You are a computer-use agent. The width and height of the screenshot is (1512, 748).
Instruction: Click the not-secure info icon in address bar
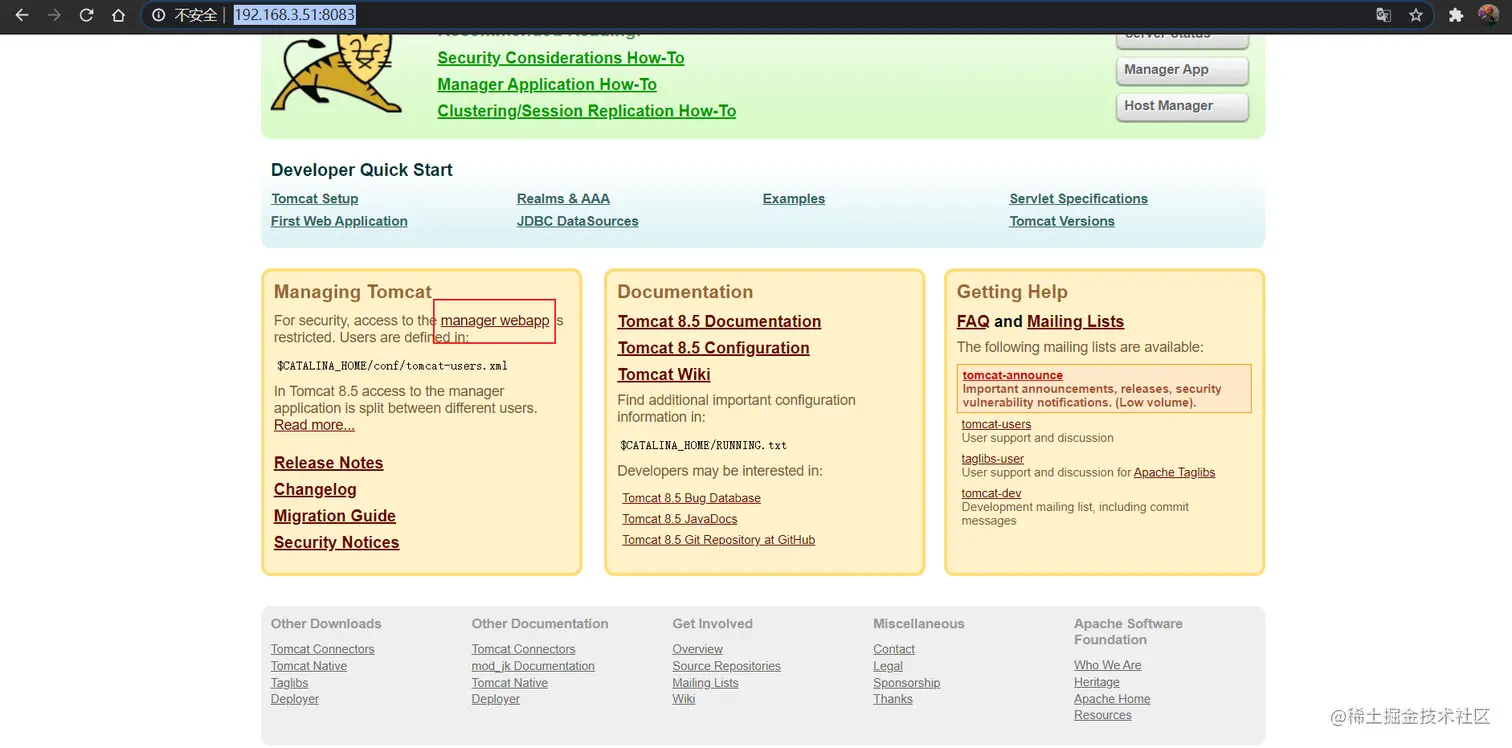[x=158, y=15]
